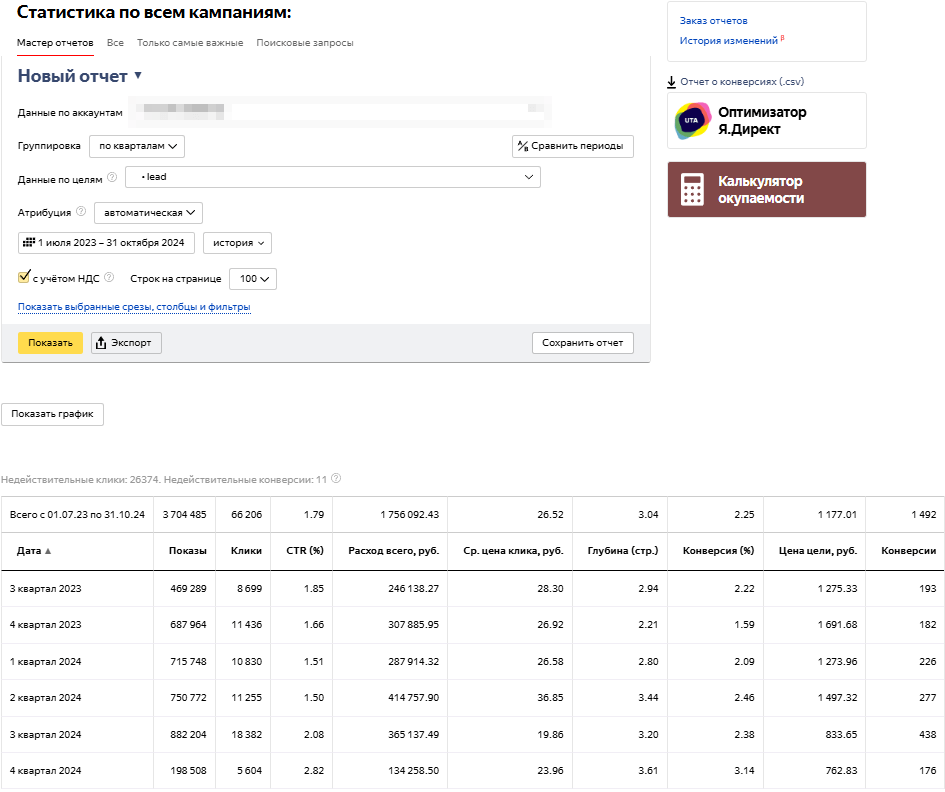Click the help icon next to с учётом НДС
Image resolution: width=945 pixels, height=792 pixels.
[x=109, y=278]
